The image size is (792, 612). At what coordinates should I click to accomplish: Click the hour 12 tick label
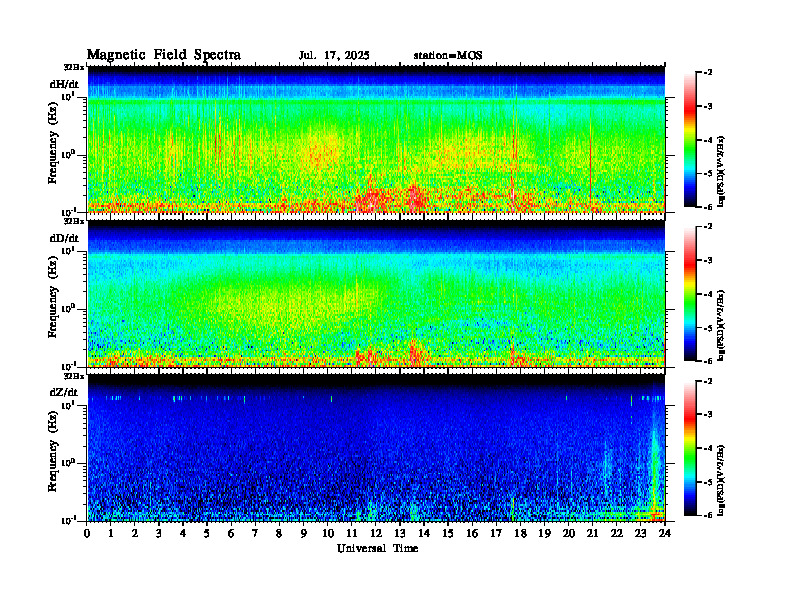pos(376,533)
